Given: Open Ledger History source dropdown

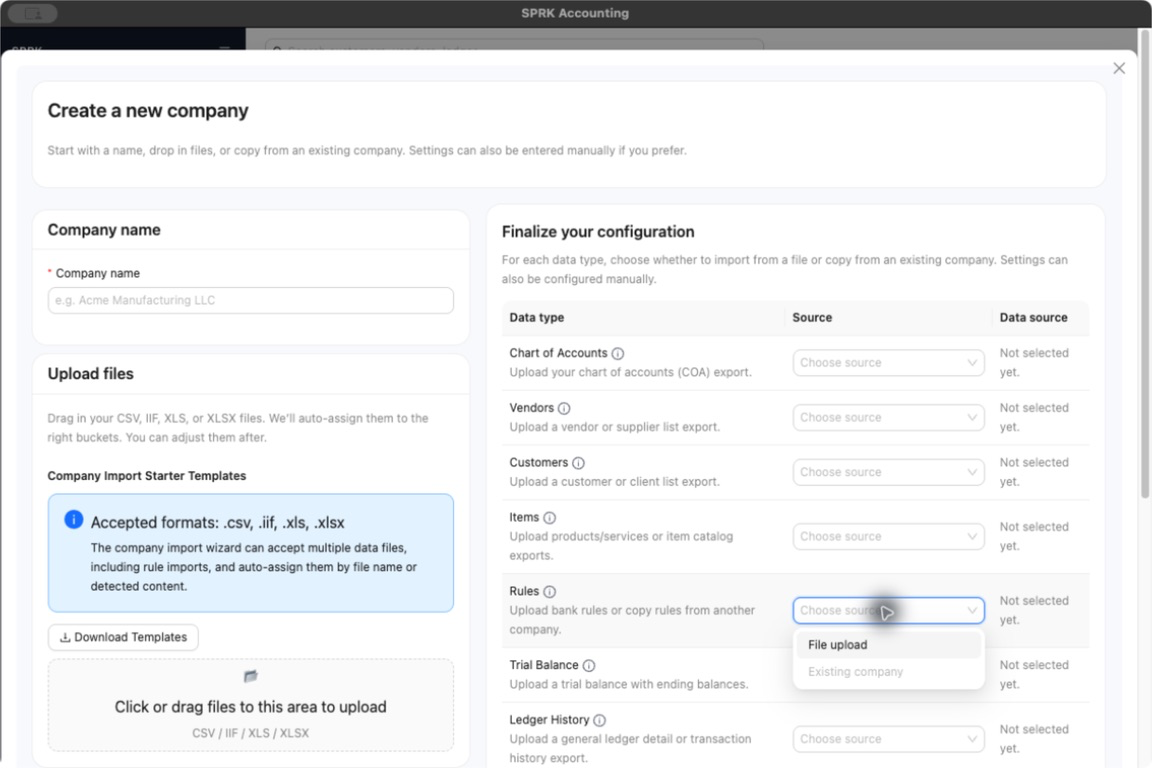Looking at the screenshot, I should (888, 739).
